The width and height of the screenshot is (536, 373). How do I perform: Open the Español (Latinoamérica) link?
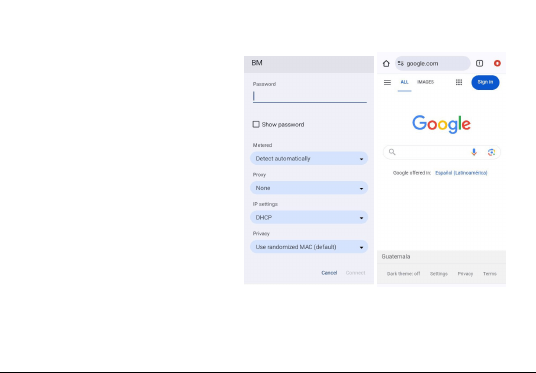(x=461, y=173)
